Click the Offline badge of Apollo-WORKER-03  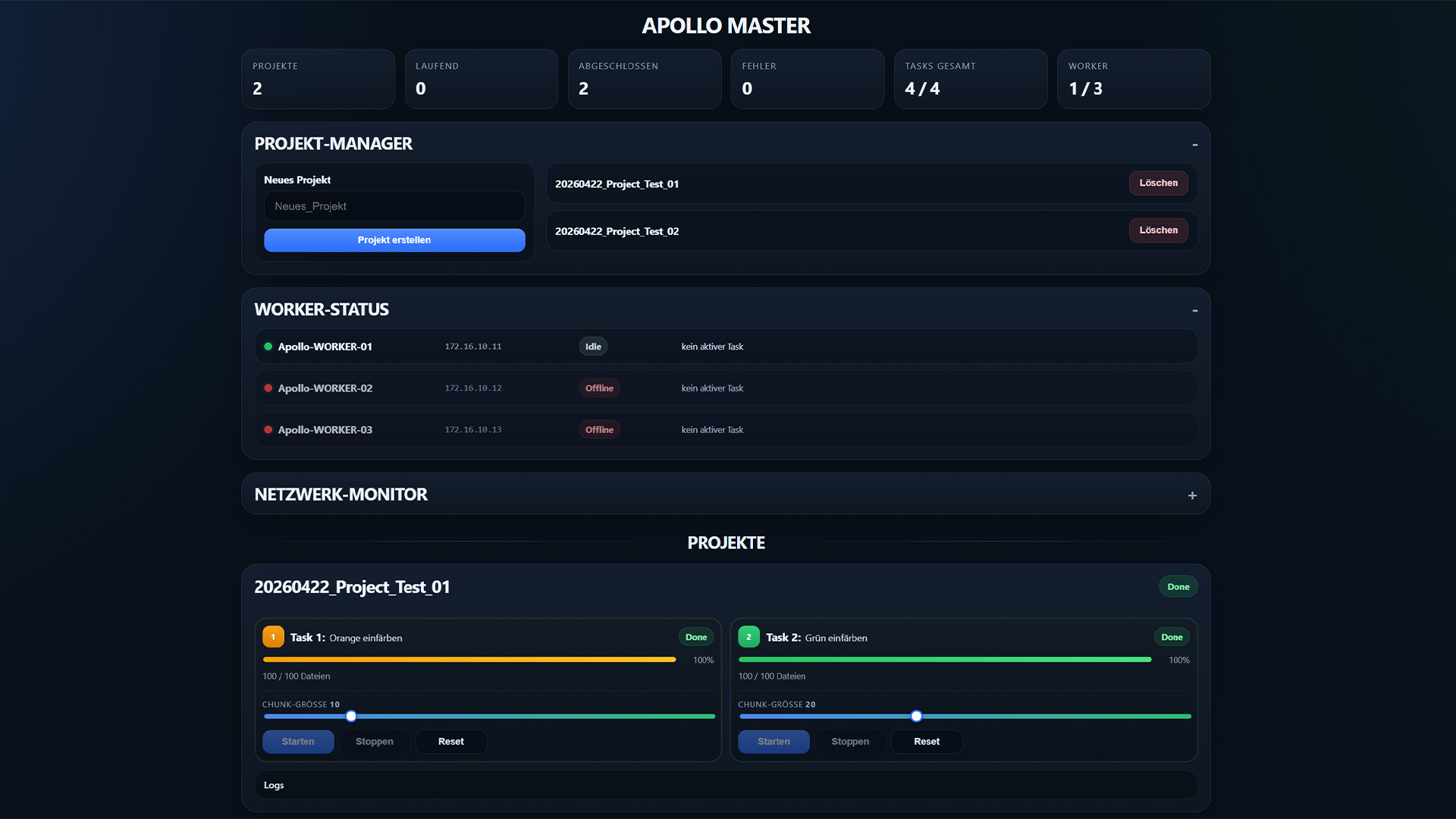coord(599,430)
